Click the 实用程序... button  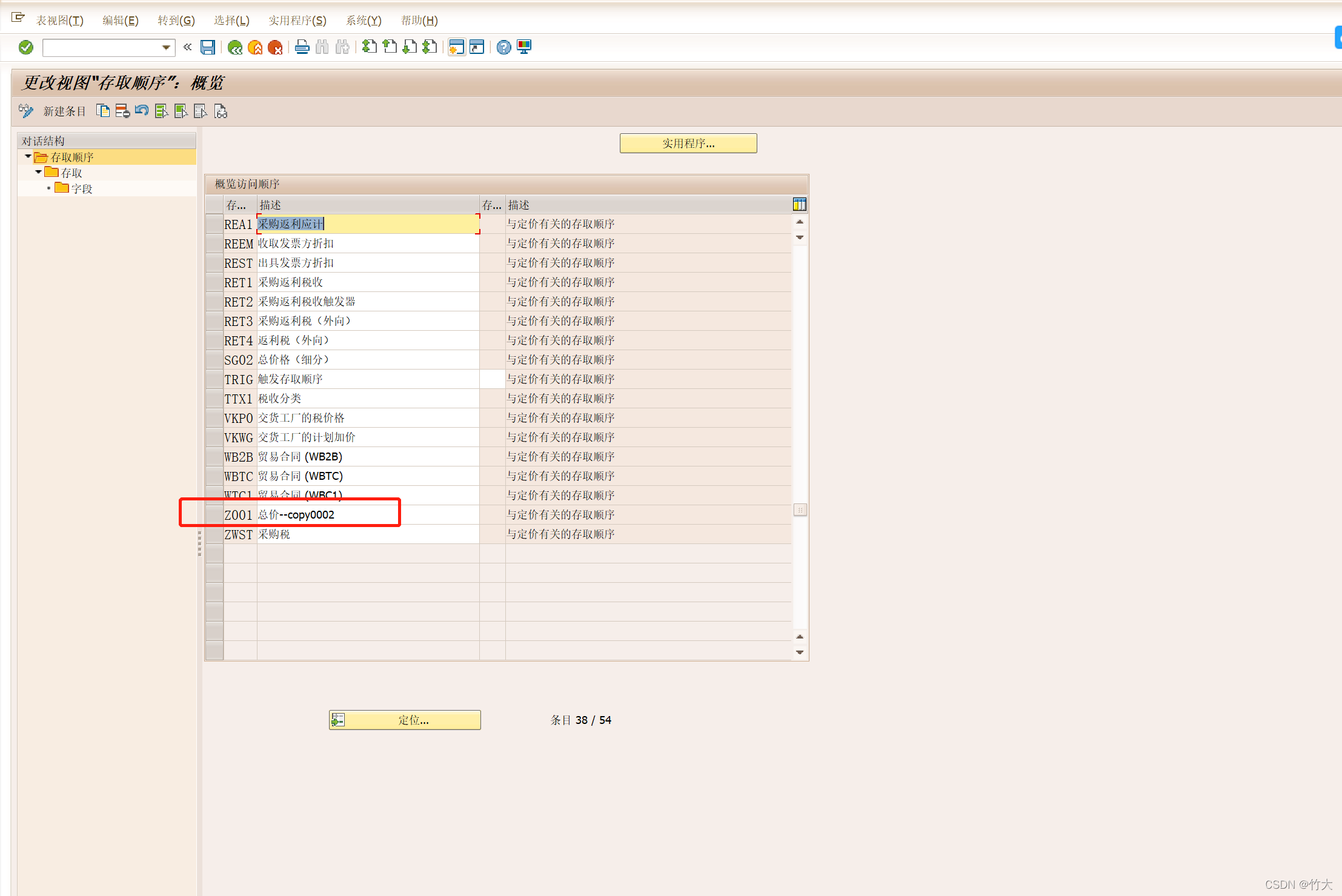coord(688,144)
